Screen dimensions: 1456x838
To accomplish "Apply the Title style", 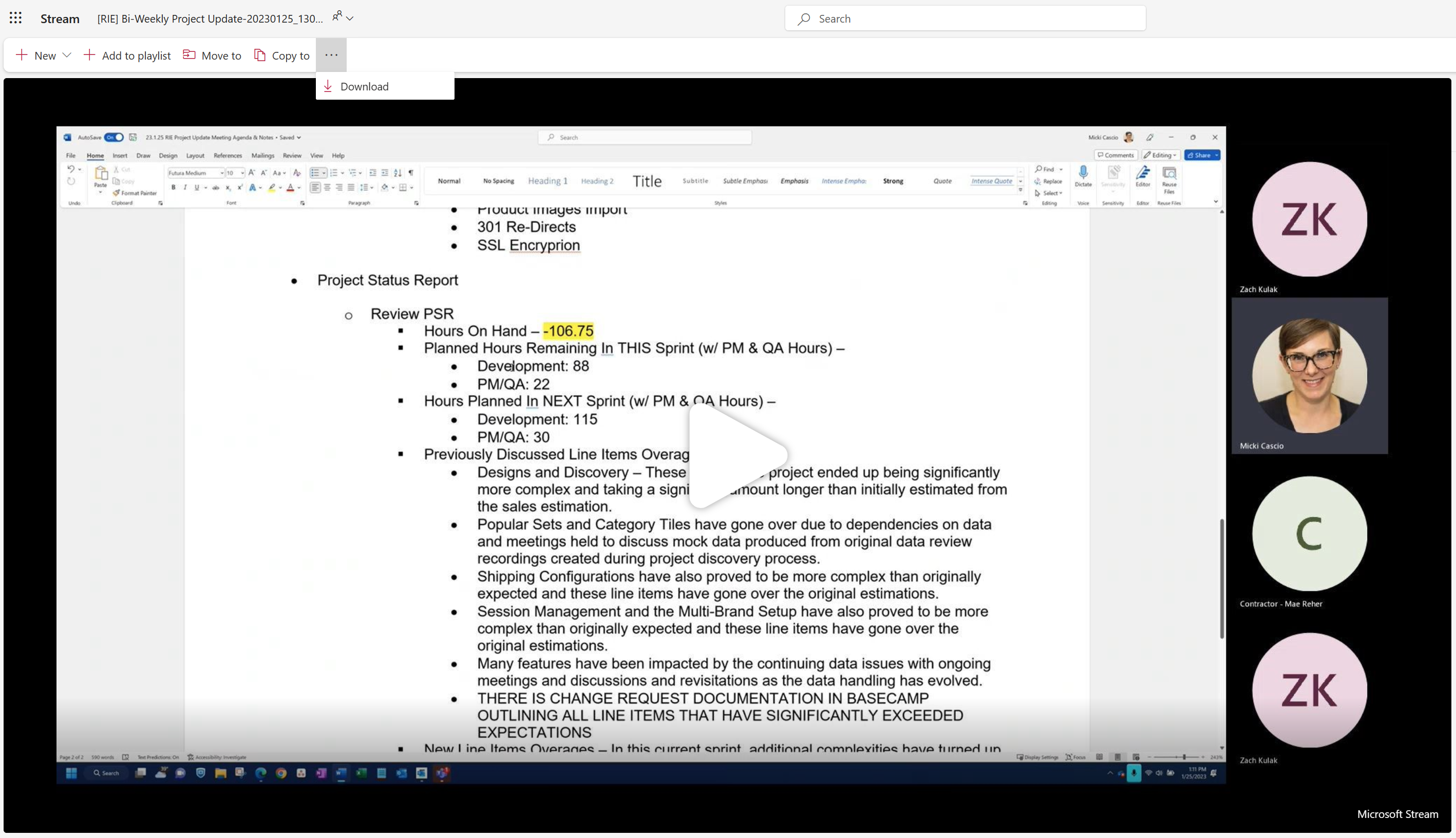I will pyautogui.click(x=647, y=181).
